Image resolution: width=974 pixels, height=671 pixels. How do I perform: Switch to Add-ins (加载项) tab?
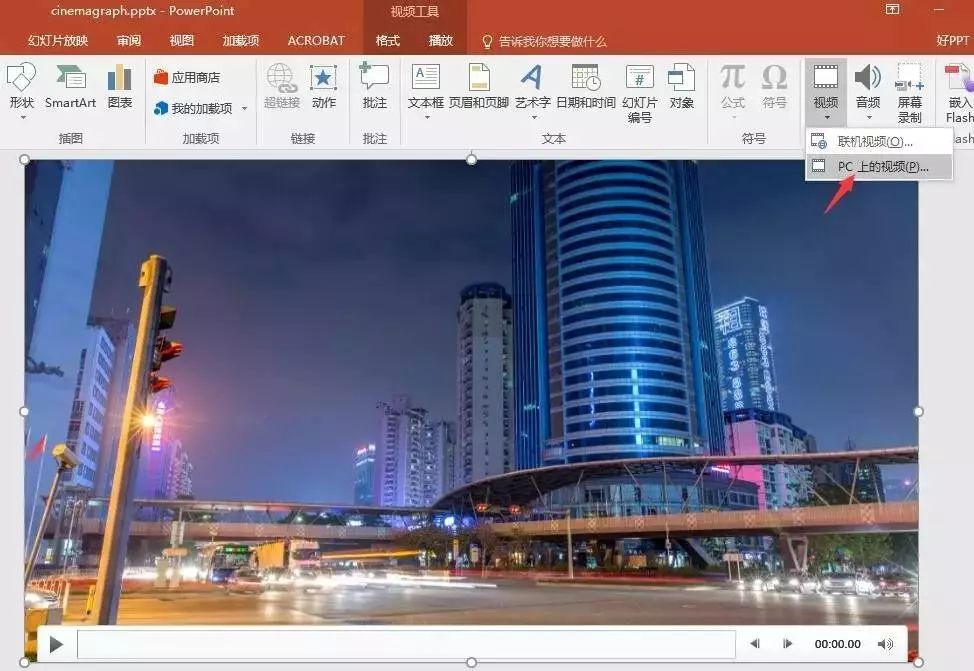(240, 41)
